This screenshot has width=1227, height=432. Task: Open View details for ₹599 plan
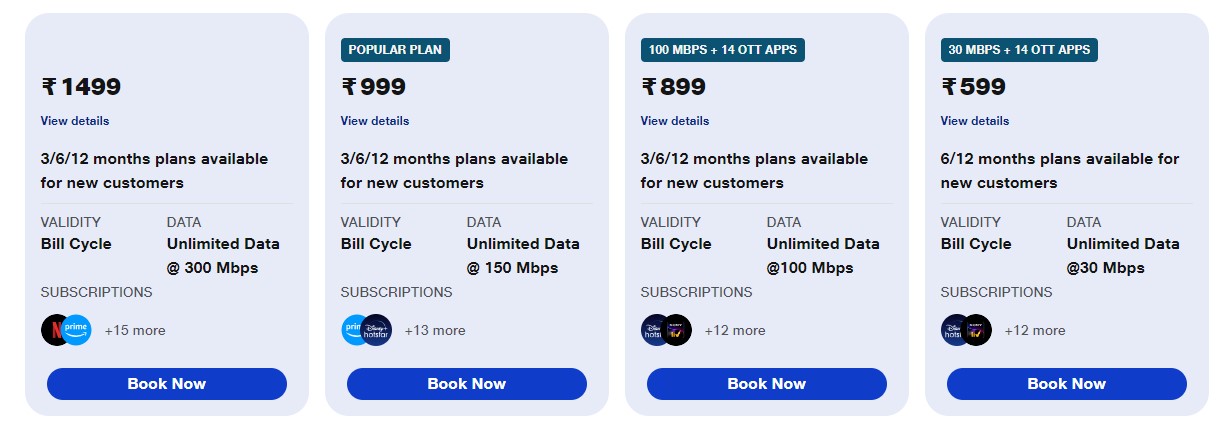coord(975,121)
